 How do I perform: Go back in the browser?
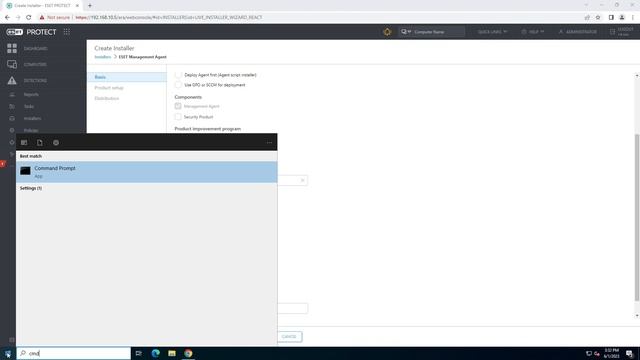point(7,18)
